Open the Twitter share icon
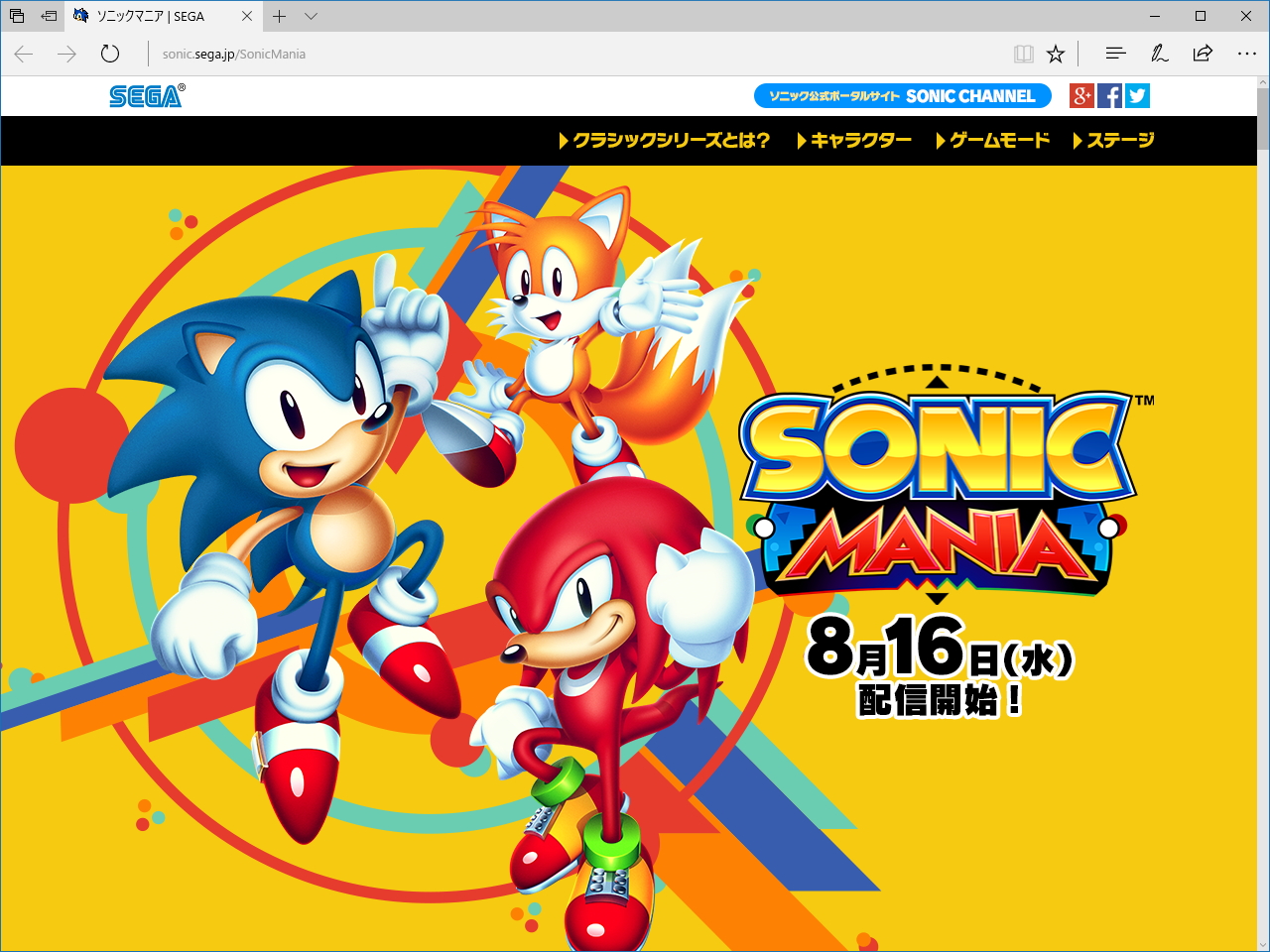The image size is (1270, 952). tap(1137, 95)
